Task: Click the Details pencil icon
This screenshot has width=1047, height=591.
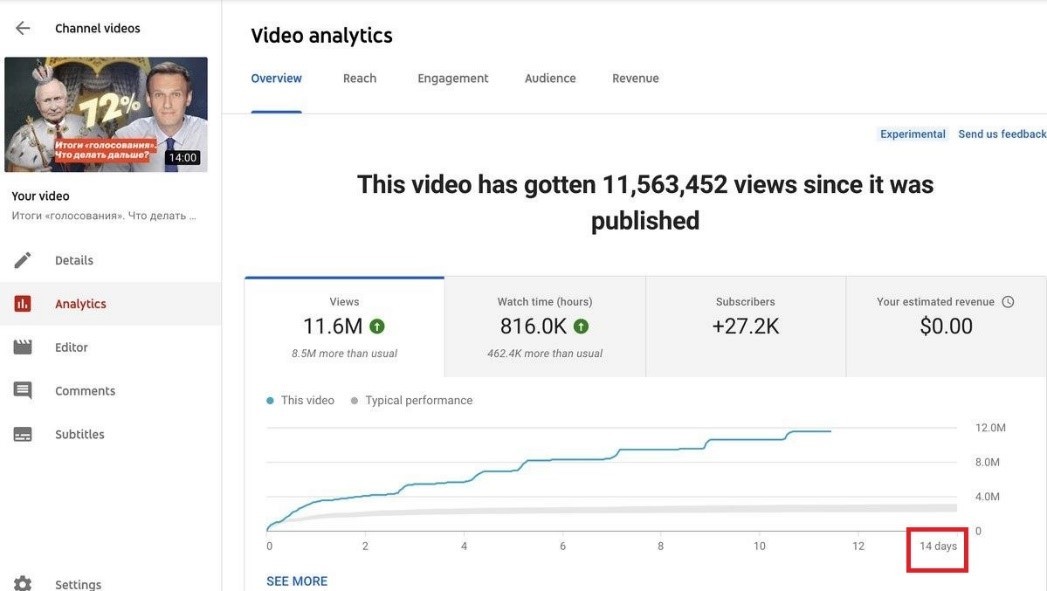Action: [22, 260]
